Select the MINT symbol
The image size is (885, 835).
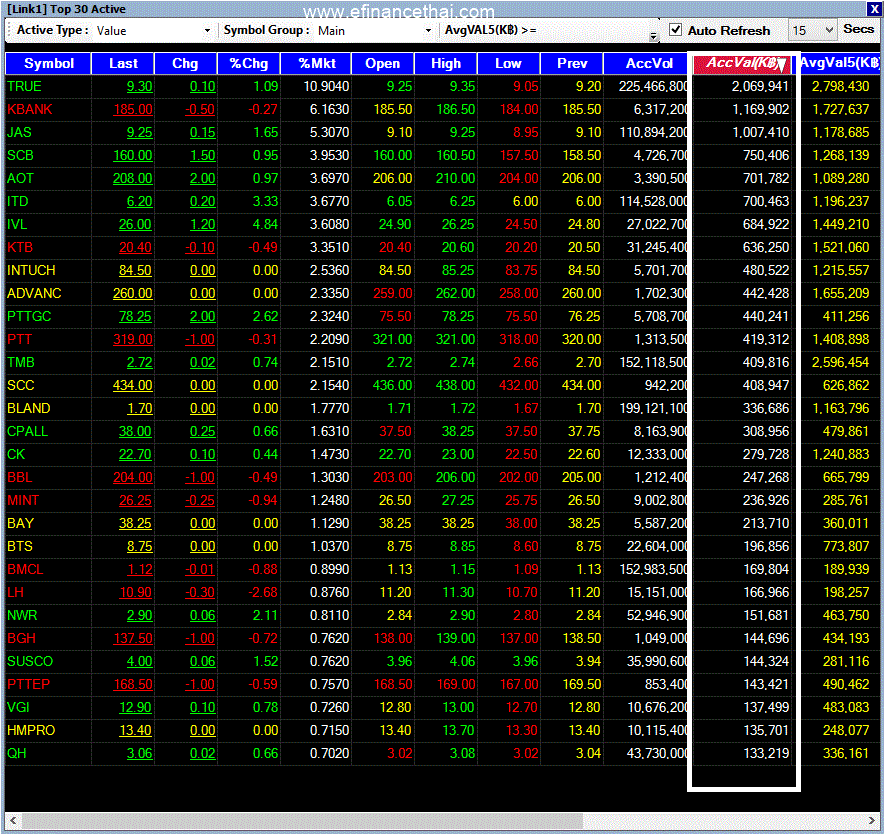(23, 501)
